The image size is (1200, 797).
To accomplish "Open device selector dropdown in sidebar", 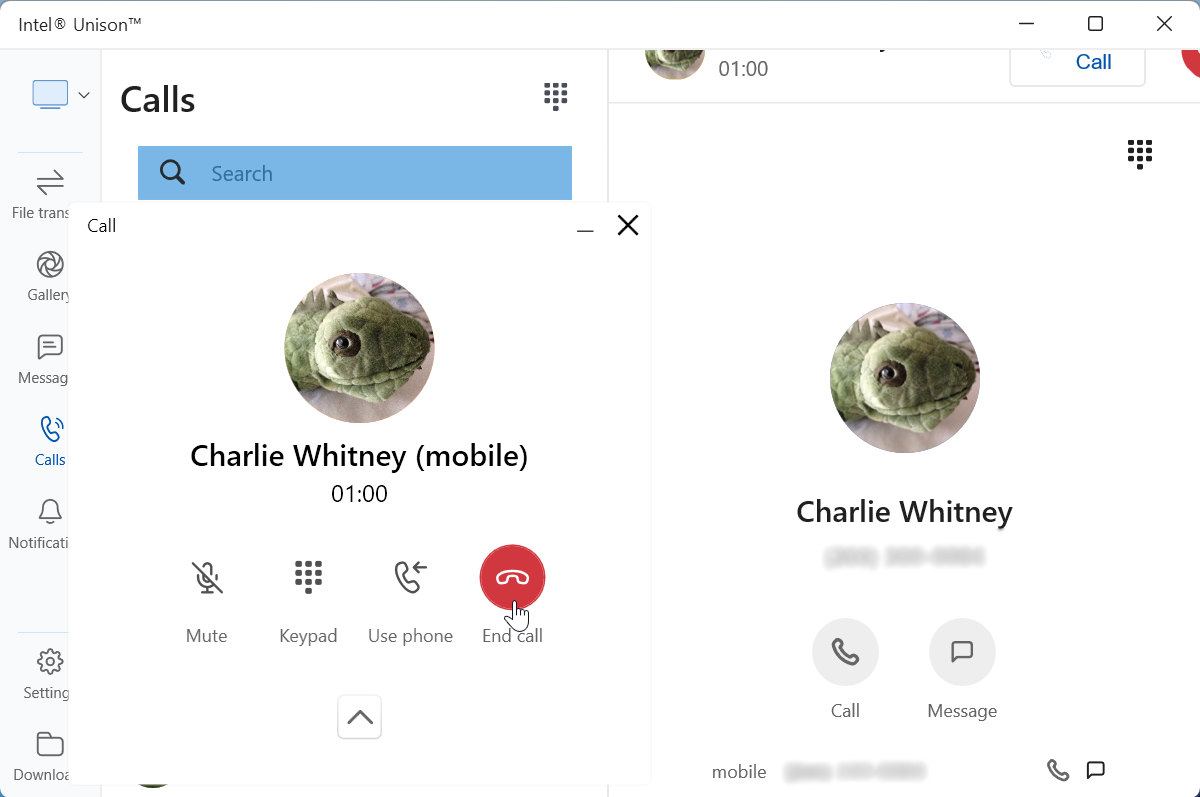I will click(60, 95).
